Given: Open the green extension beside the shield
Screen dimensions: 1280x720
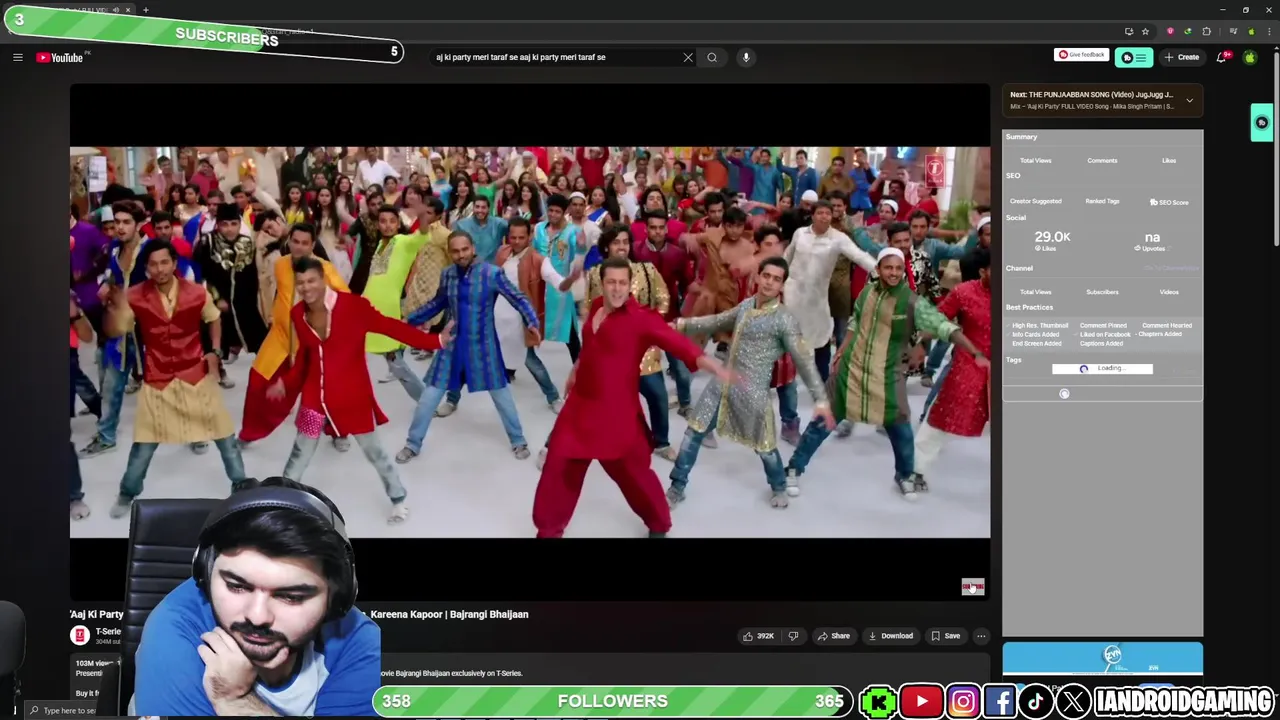Looking at the screenshot, I should pos(1188,31).
